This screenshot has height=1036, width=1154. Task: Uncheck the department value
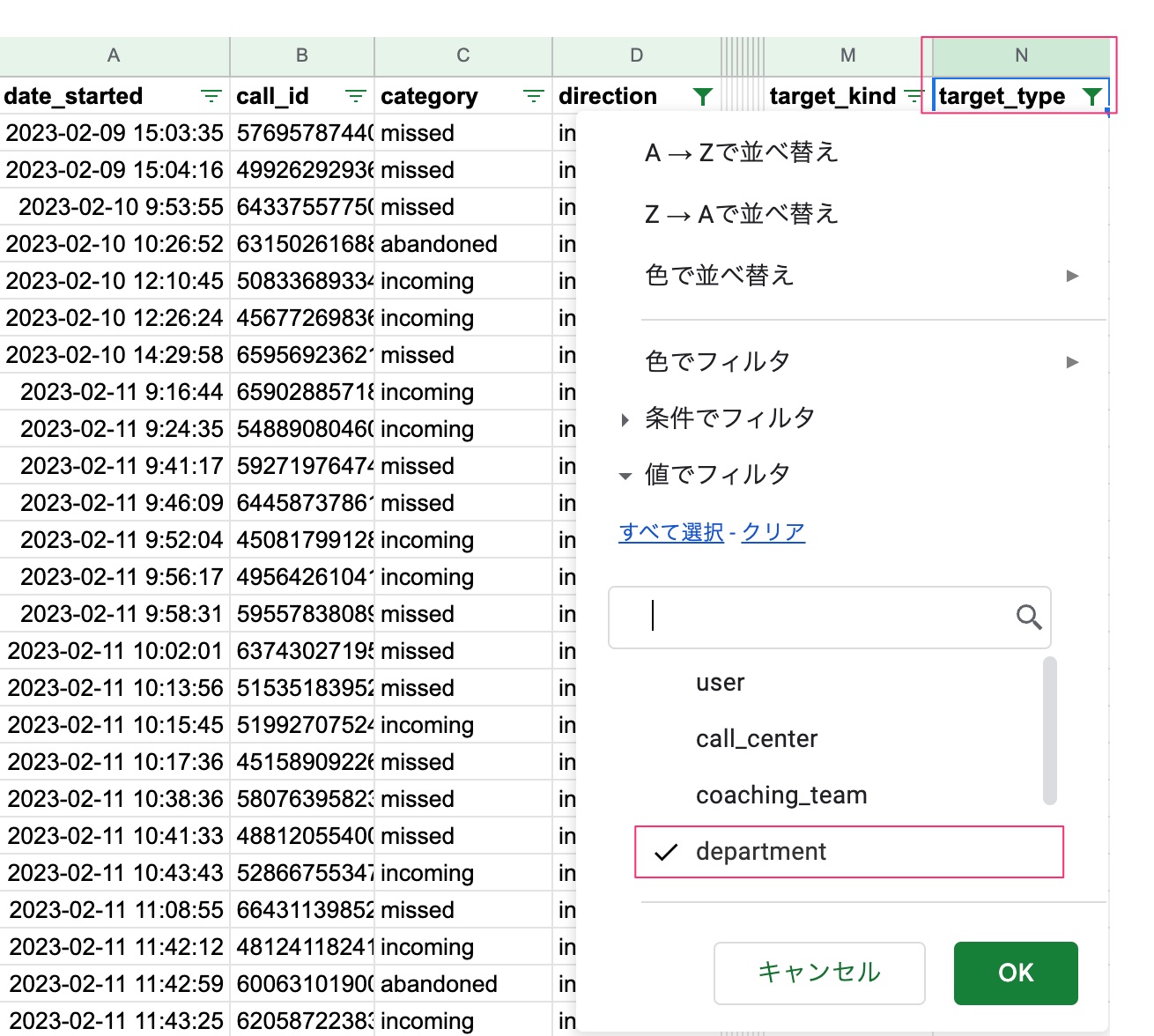(849, 852)
